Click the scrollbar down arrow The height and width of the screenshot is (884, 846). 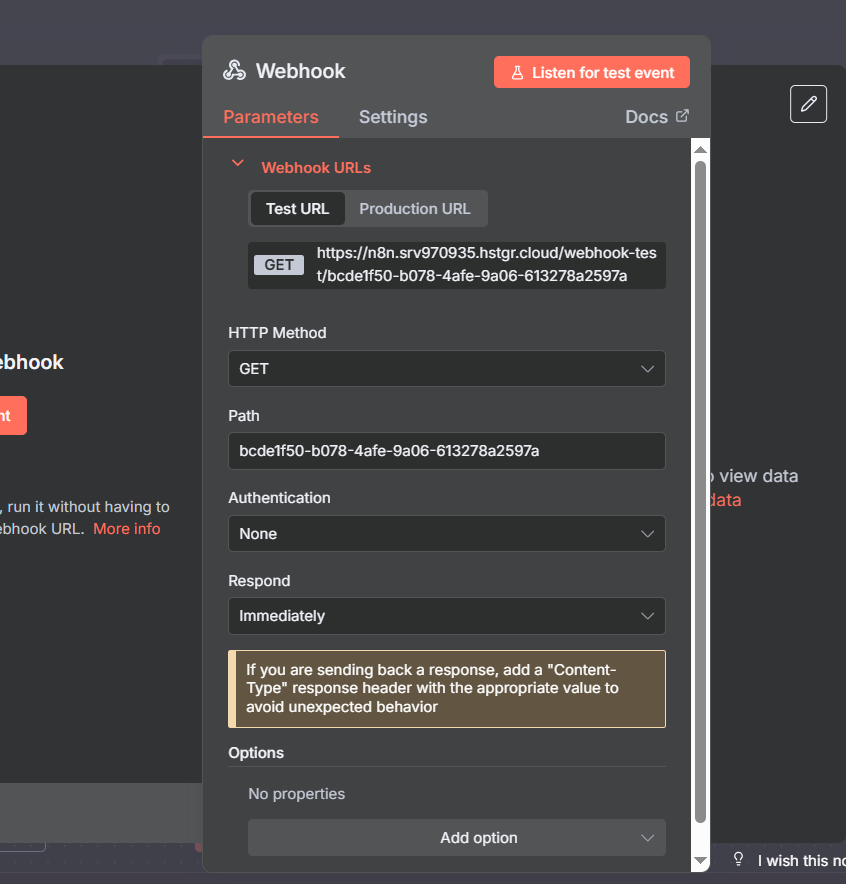(700, 860)
